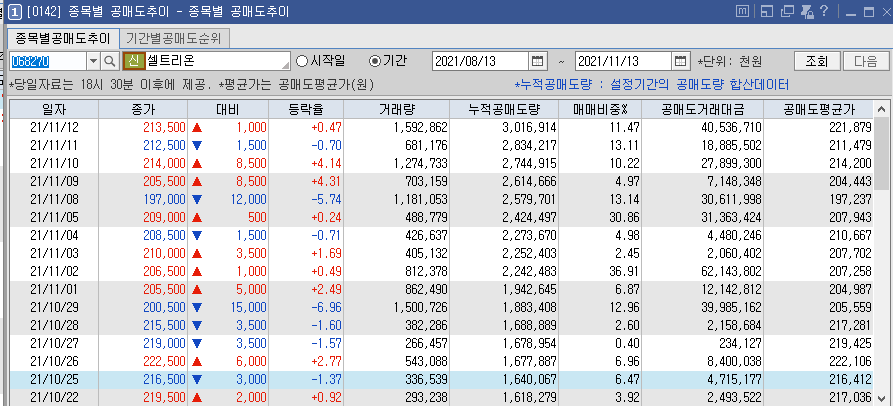The width and height of the screenshot is (893, 406).
Task: Select the closing price cell 215,500
Action: [143, 325]
